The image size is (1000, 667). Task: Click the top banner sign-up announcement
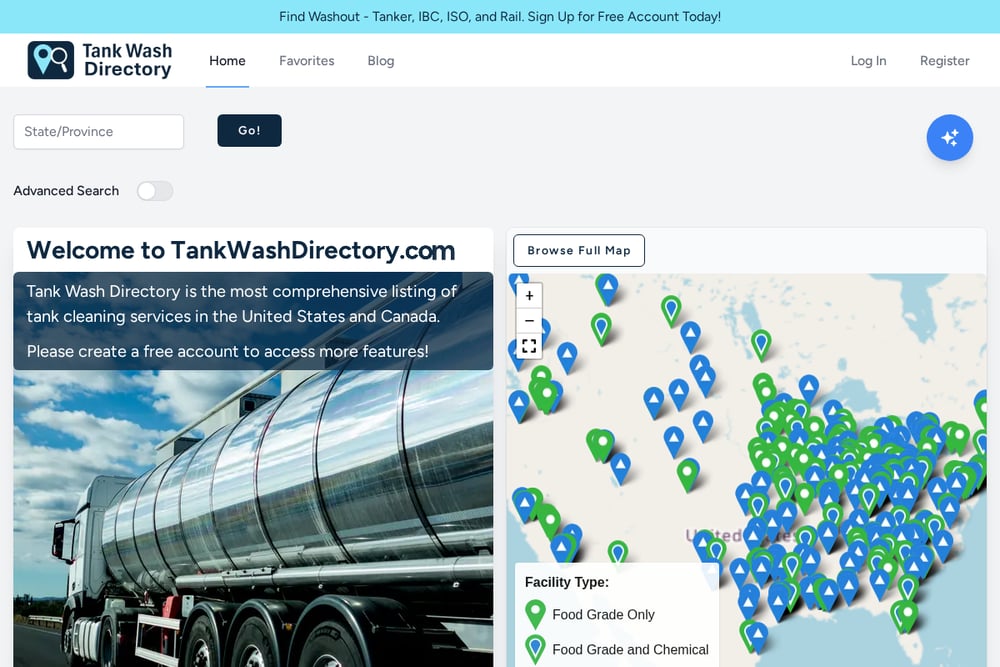coord(500,17)
